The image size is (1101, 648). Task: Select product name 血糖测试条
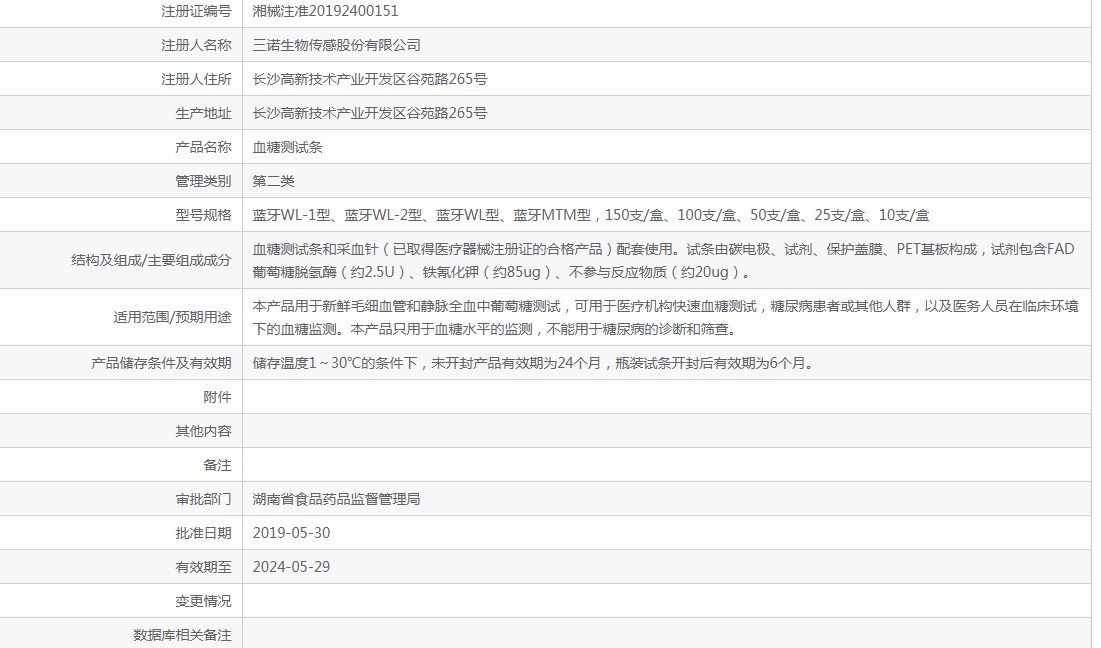[x=287, y=147]
